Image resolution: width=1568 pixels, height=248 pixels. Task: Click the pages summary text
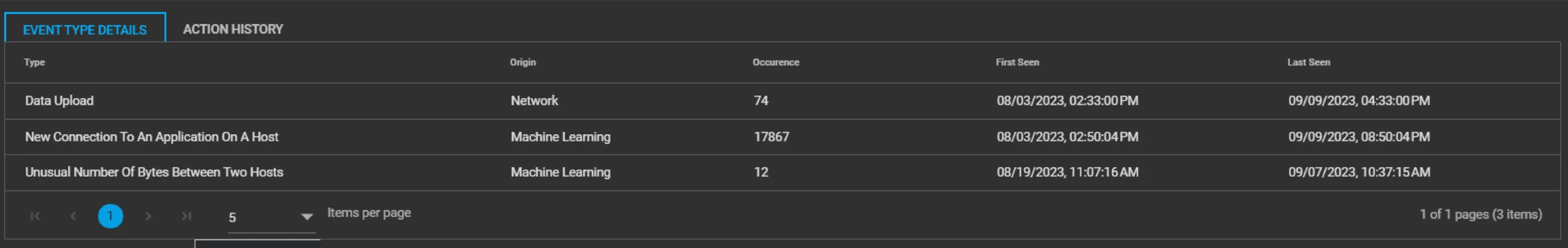coord(1480,214)
